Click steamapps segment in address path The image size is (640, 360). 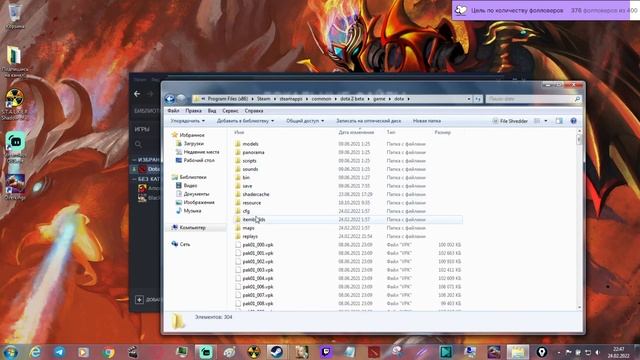point(291,99)
